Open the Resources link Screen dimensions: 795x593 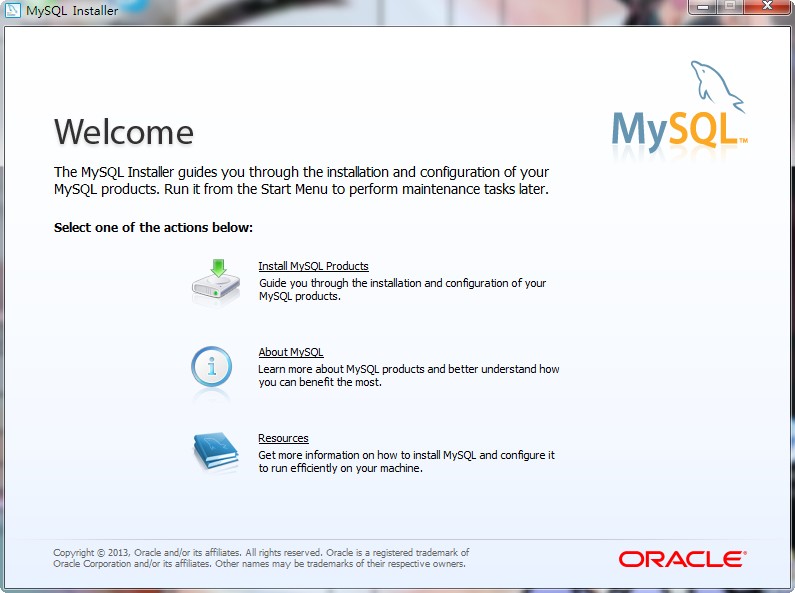tap(283, 438)
